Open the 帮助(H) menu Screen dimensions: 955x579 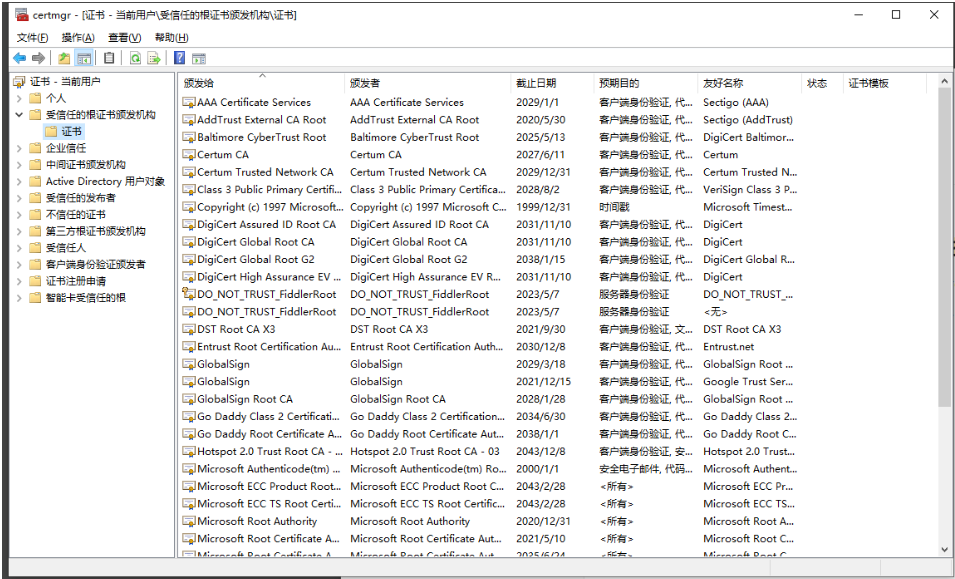pyautogui.click(x=171, y=38)
